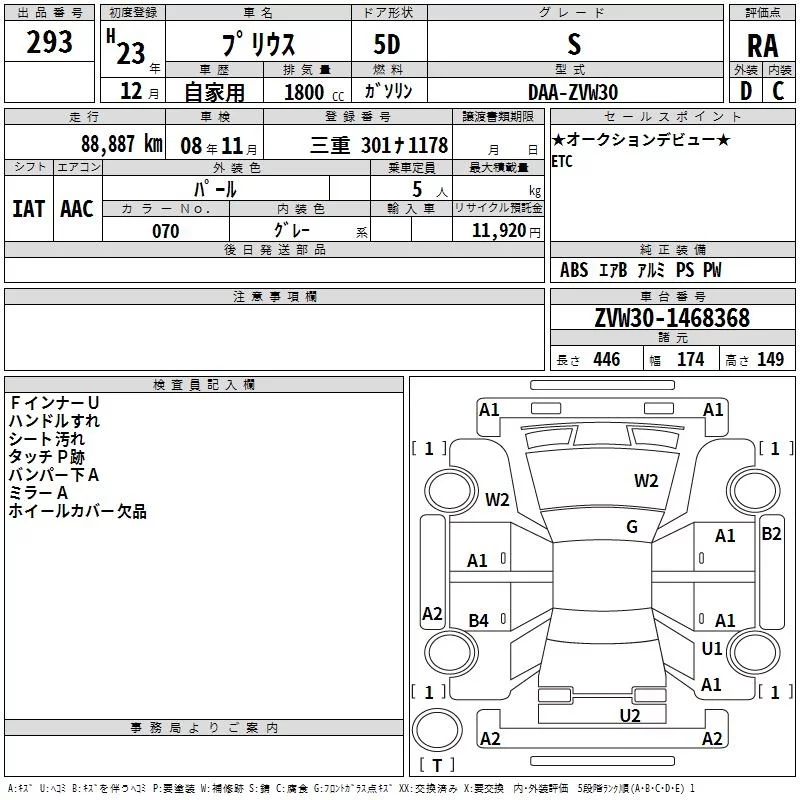Screen dimensions: 800x800
Task: Click the width value 174
Action: coord(690,359)
